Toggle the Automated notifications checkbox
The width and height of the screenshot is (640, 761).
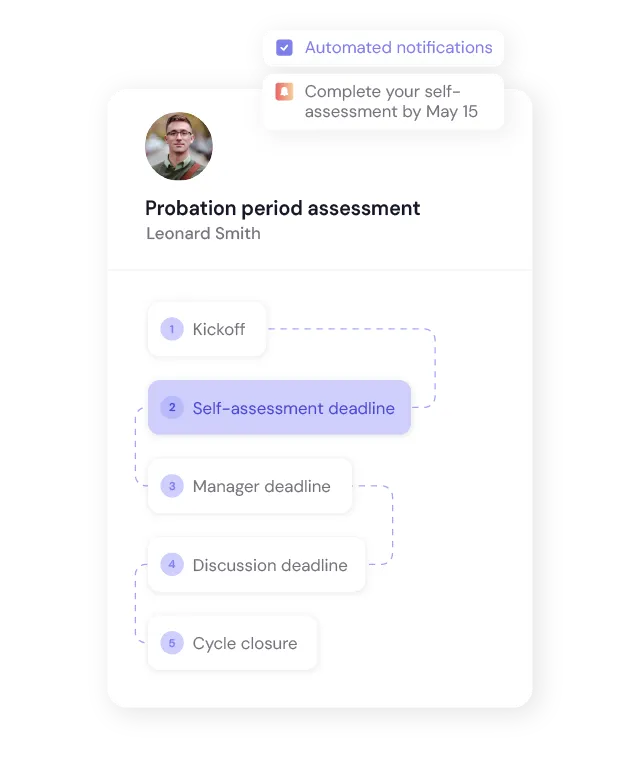[285, 47]
